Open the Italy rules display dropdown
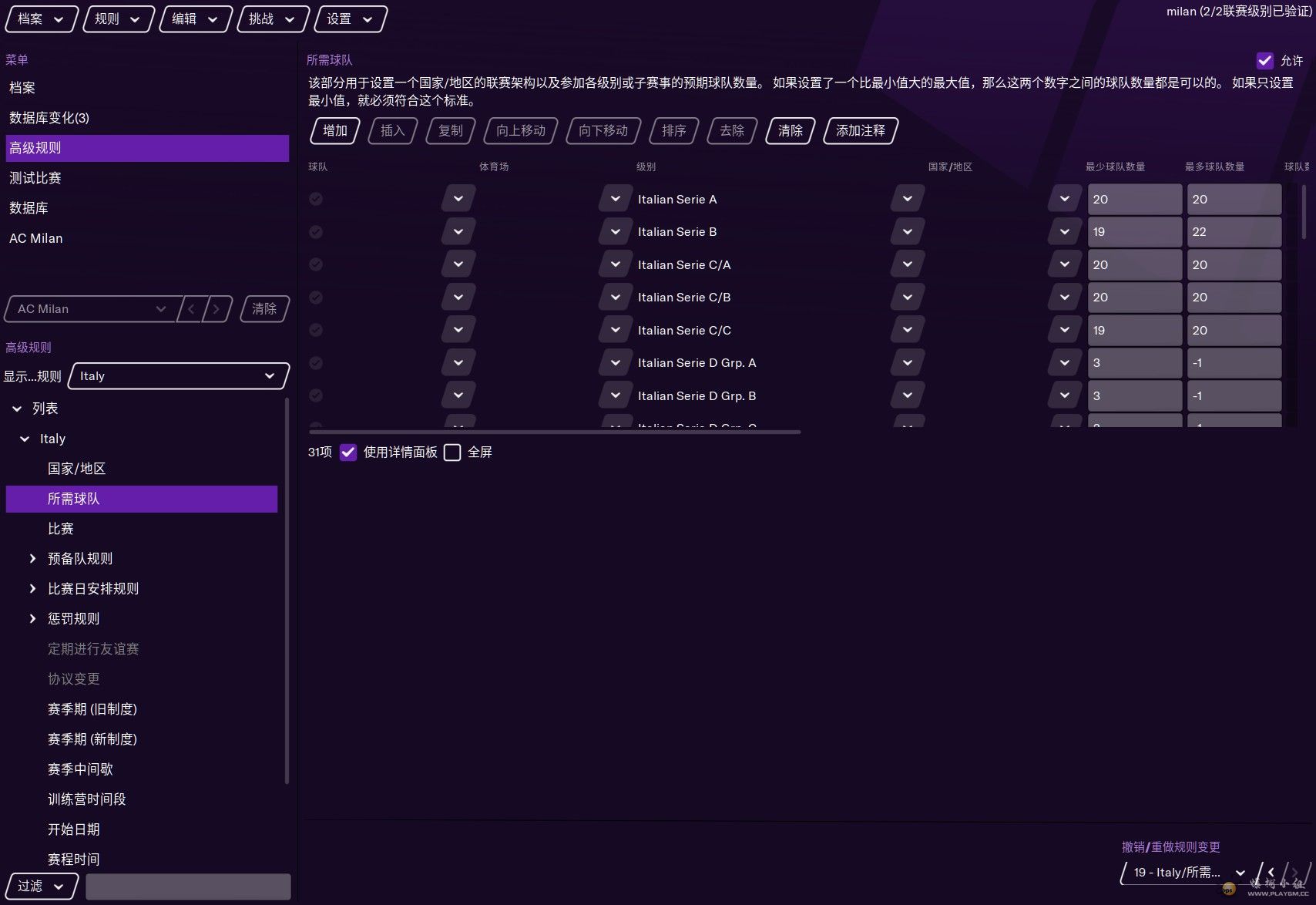 pyautogui.click(x=179, y=376)
